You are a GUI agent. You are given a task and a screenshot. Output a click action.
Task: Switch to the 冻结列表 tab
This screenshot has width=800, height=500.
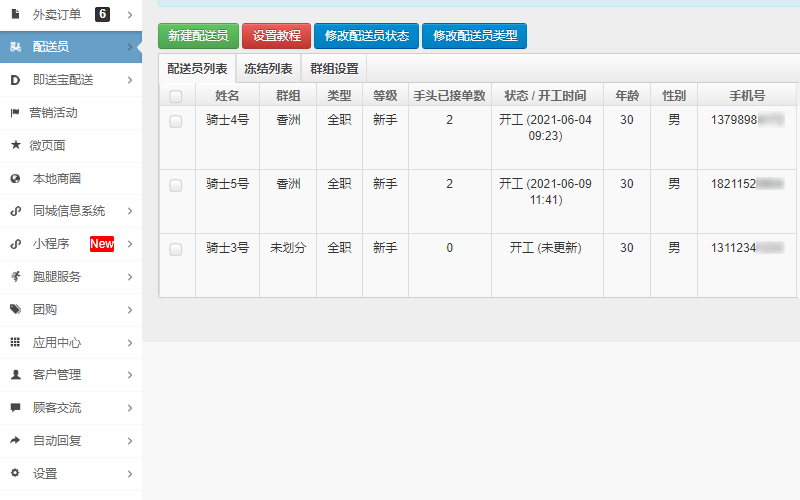pos(268,69)
